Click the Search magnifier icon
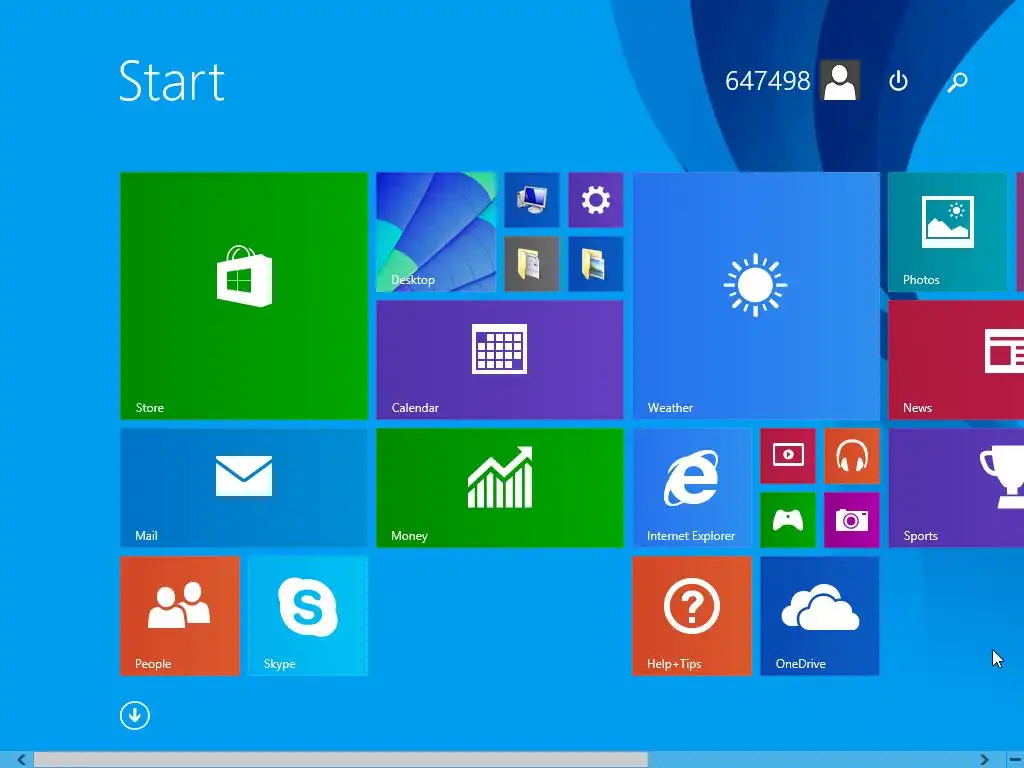 click(x=957, y=82)
